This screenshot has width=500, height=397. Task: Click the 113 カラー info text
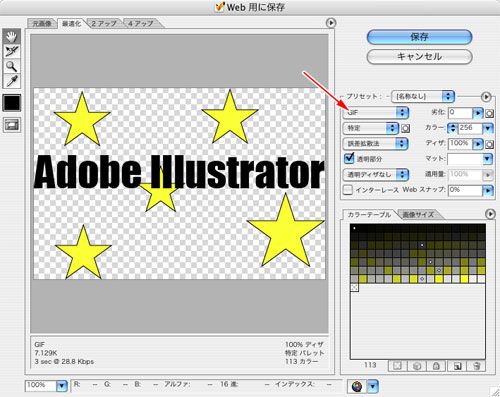click(301, 362)
